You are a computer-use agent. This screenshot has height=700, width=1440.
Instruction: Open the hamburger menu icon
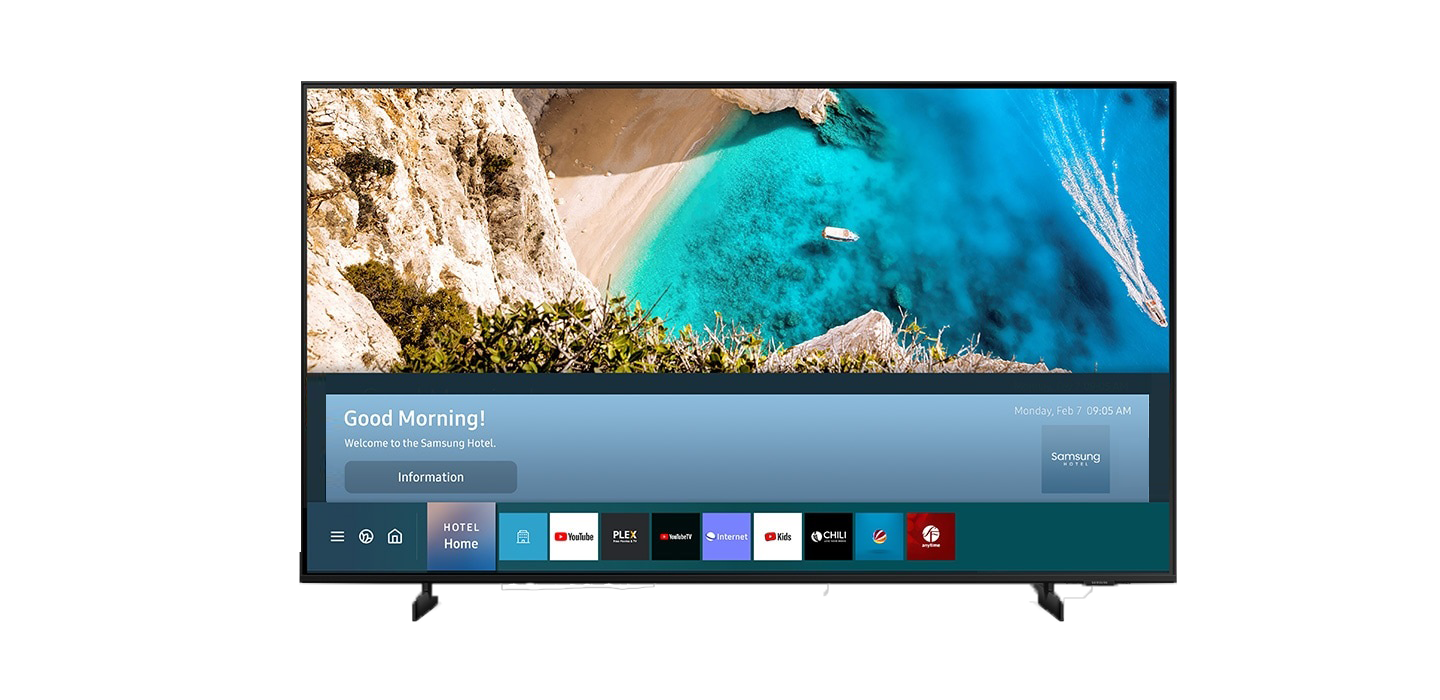[x=337, y=537]
